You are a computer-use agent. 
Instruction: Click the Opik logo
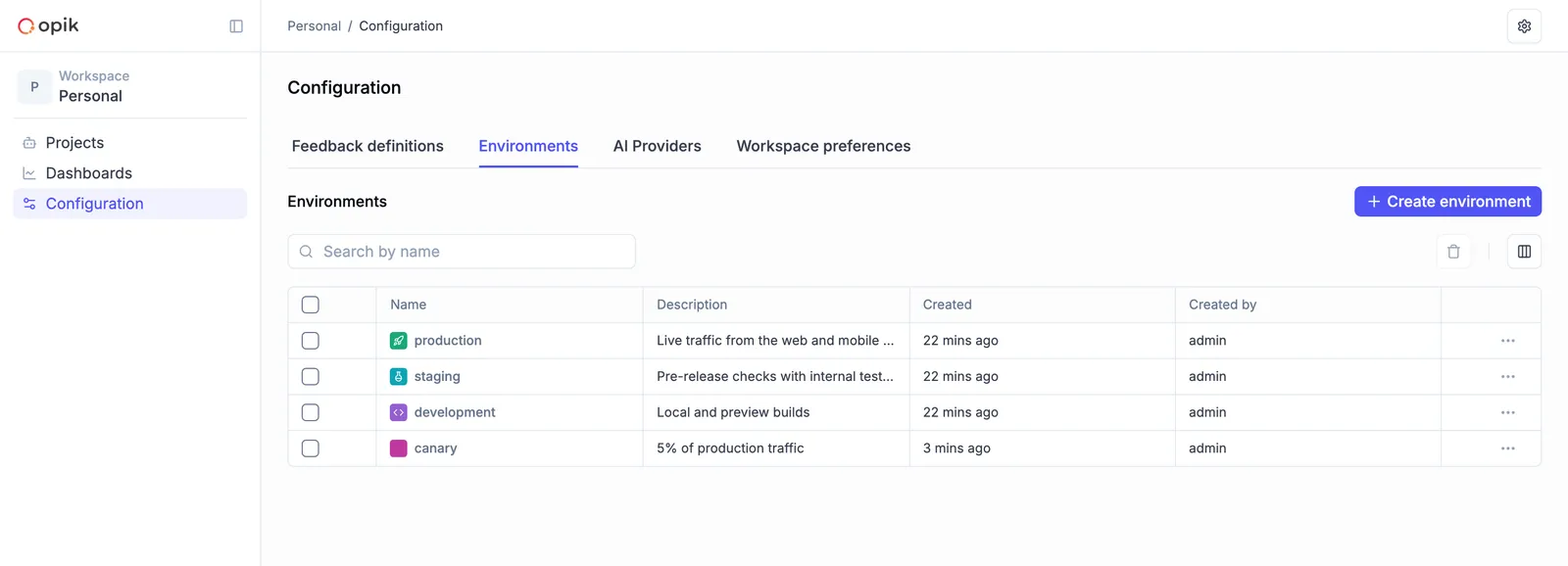(48, 25)
